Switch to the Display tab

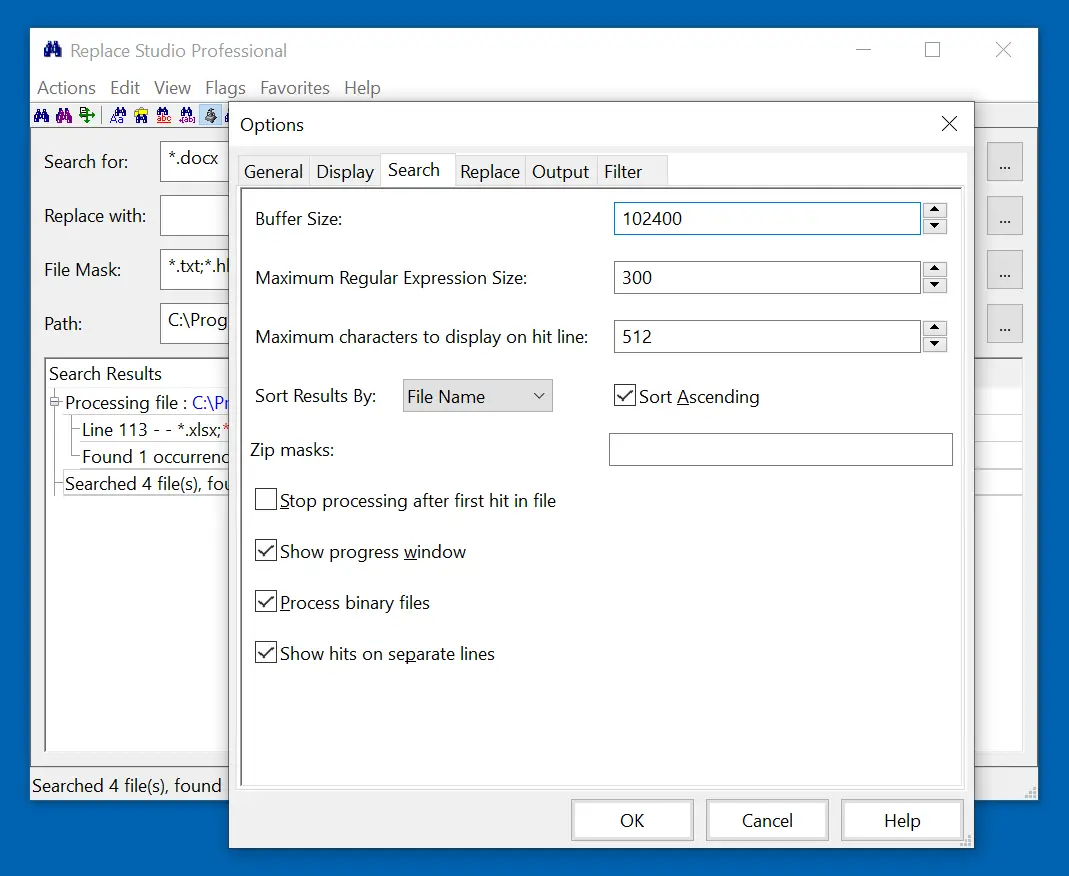[x=345, y=172]
